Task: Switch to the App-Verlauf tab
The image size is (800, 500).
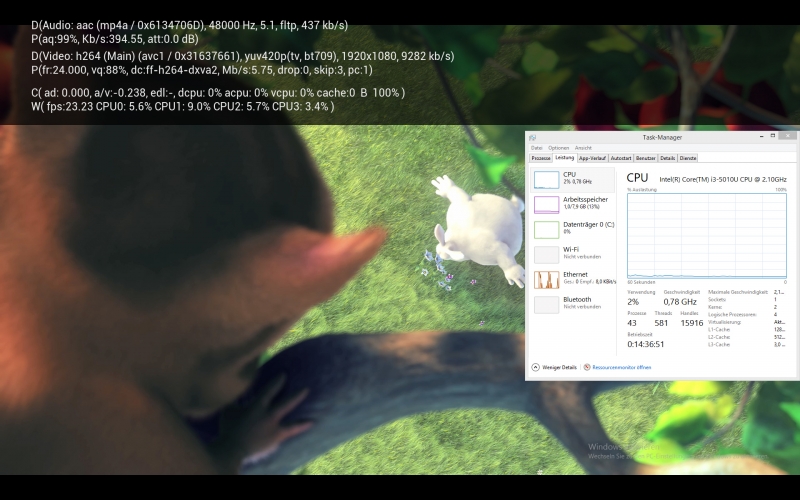Action: pos(592,158)
